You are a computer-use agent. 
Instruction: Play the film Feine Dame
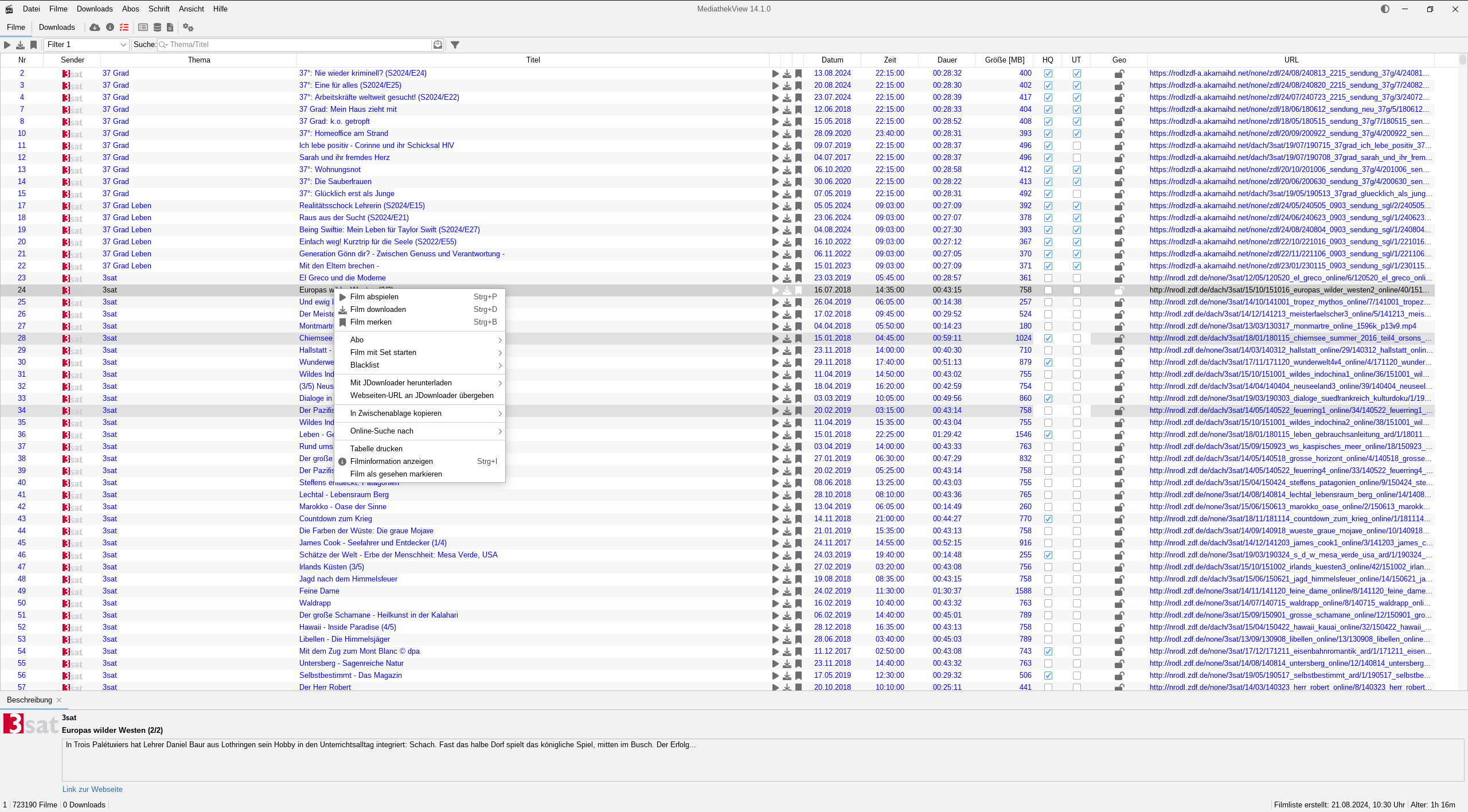775,591
